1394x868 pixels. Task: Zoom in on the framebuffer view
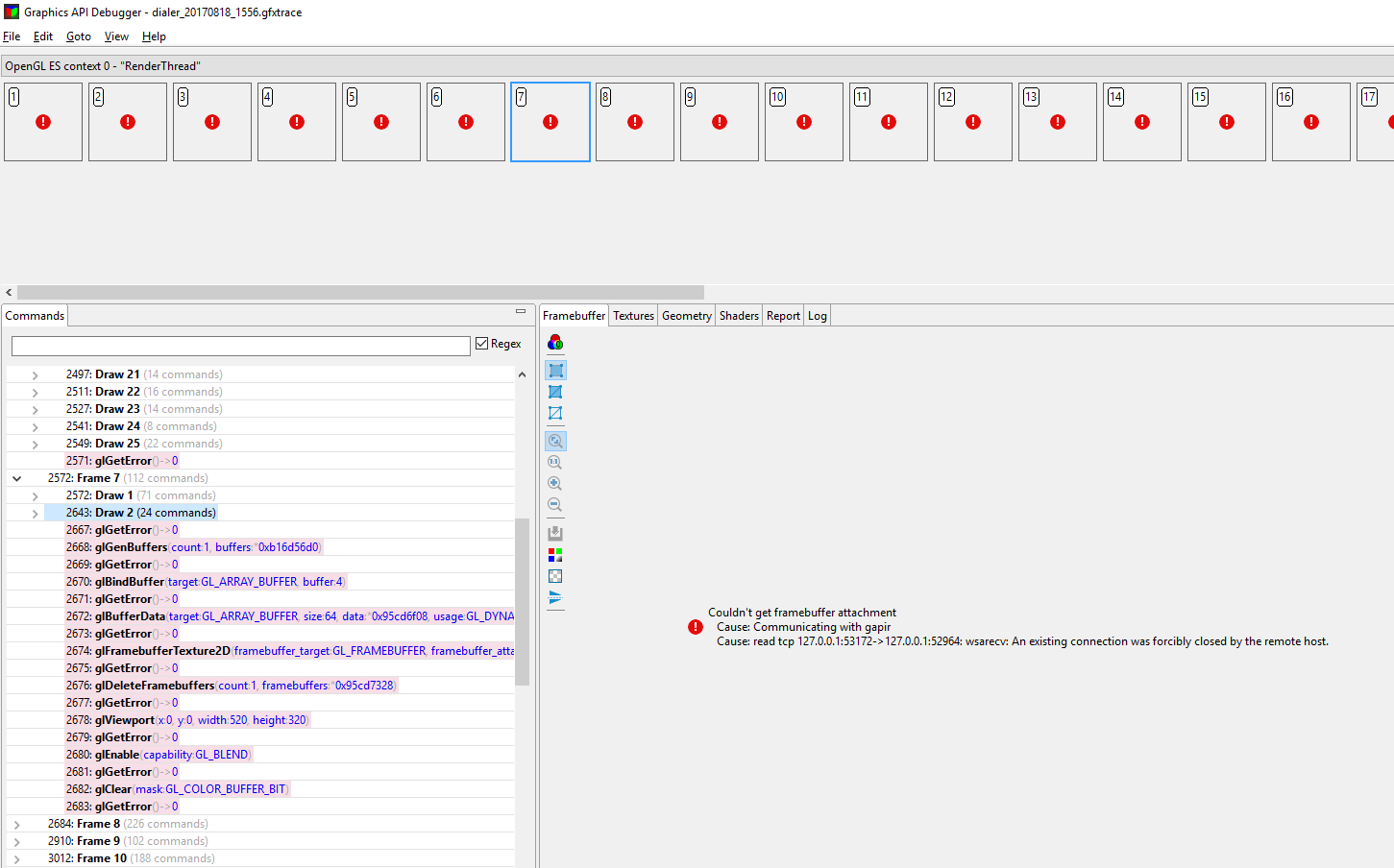[555, 483]
